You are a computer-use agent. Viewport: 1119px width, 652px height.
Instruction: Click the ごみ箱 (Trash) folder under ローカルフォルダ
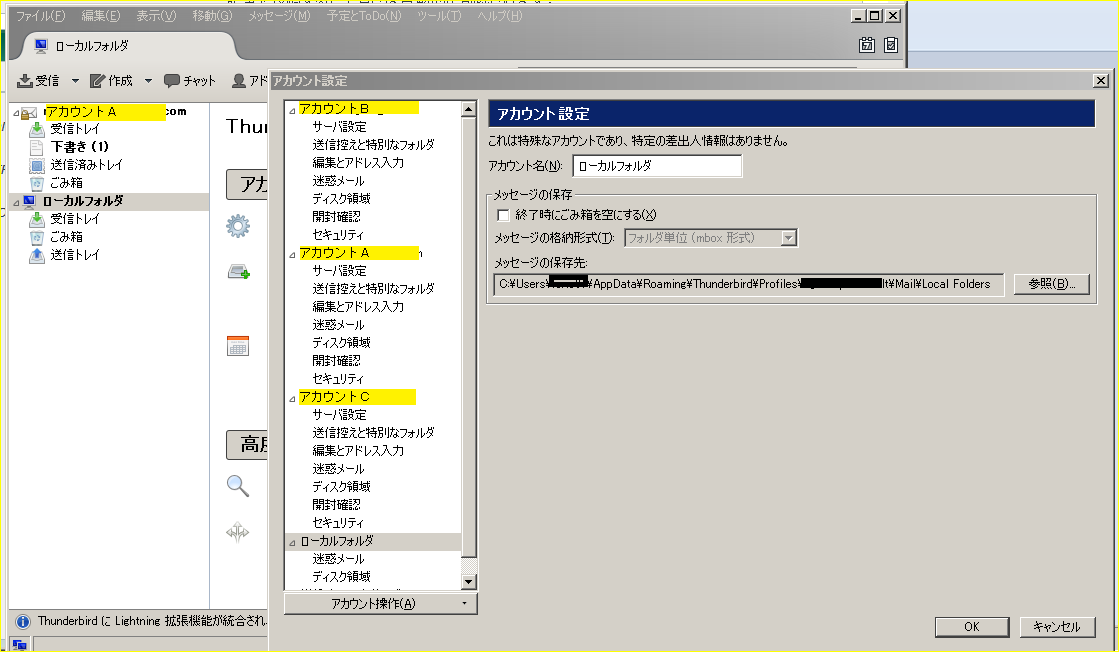point(66,237)
